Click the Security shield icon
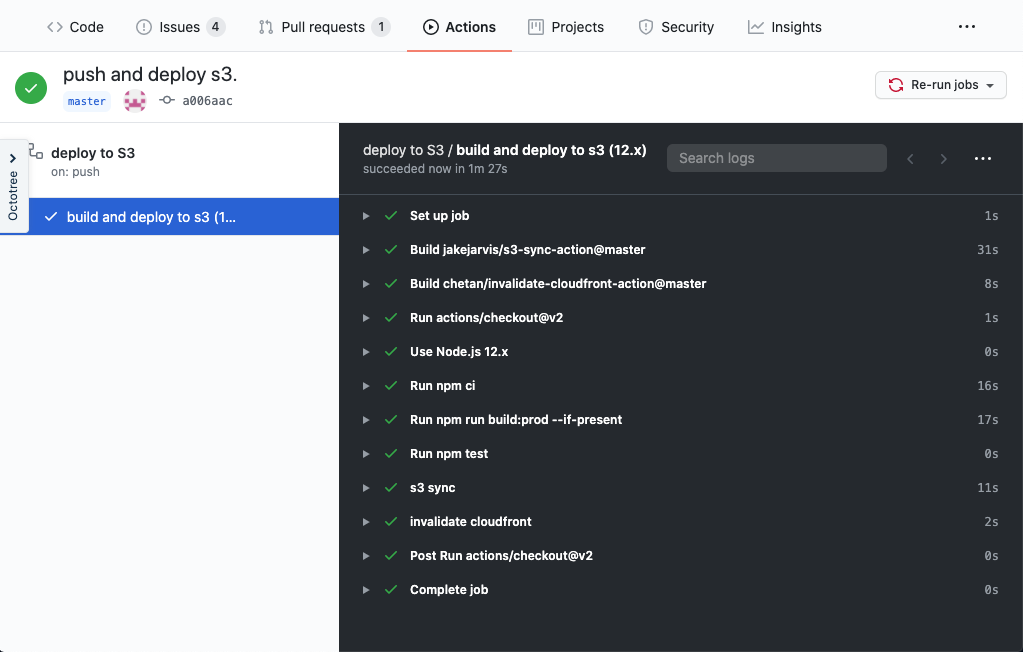 click(x=646, y=27)
